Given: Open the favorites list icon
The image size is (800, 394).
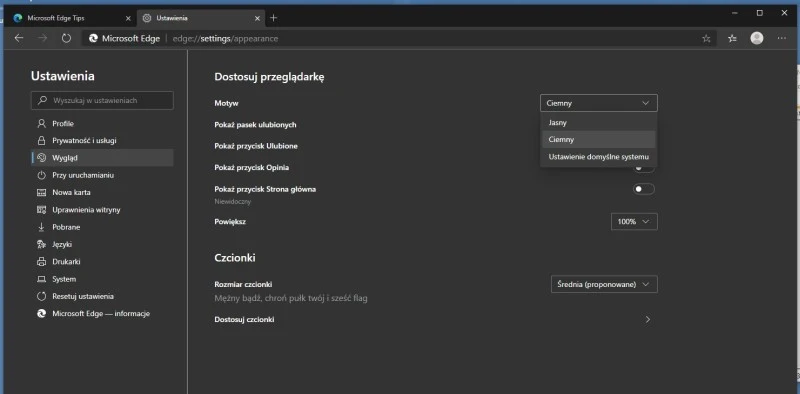Looking at the screenshot, I should 733,38.
